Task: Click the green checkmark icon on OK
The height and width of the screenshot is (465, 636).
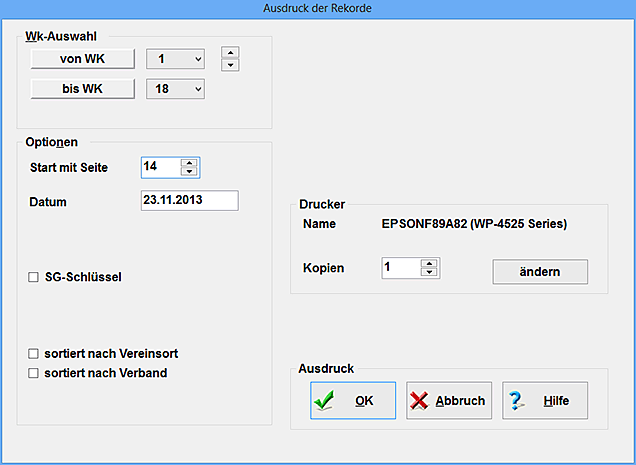Action: [323, 401]
